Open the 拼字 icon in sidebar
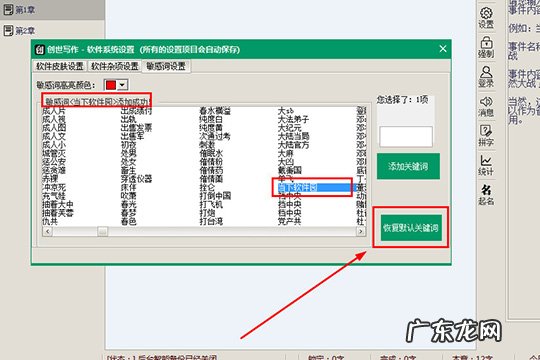This screenshot has width=540, height=360. pyautogui.click(x=486, y=135)
